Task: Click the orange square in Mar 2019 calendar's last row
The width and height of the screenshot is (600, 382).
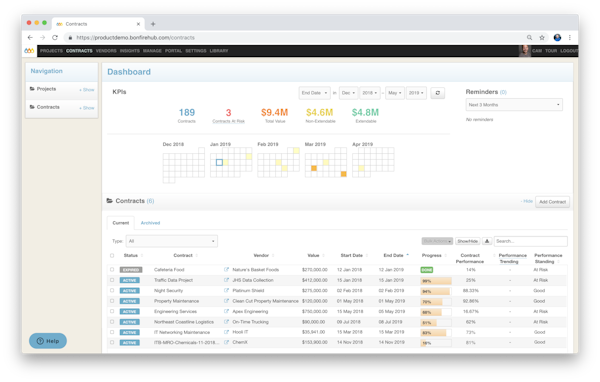Action: [x=344, y=174]
